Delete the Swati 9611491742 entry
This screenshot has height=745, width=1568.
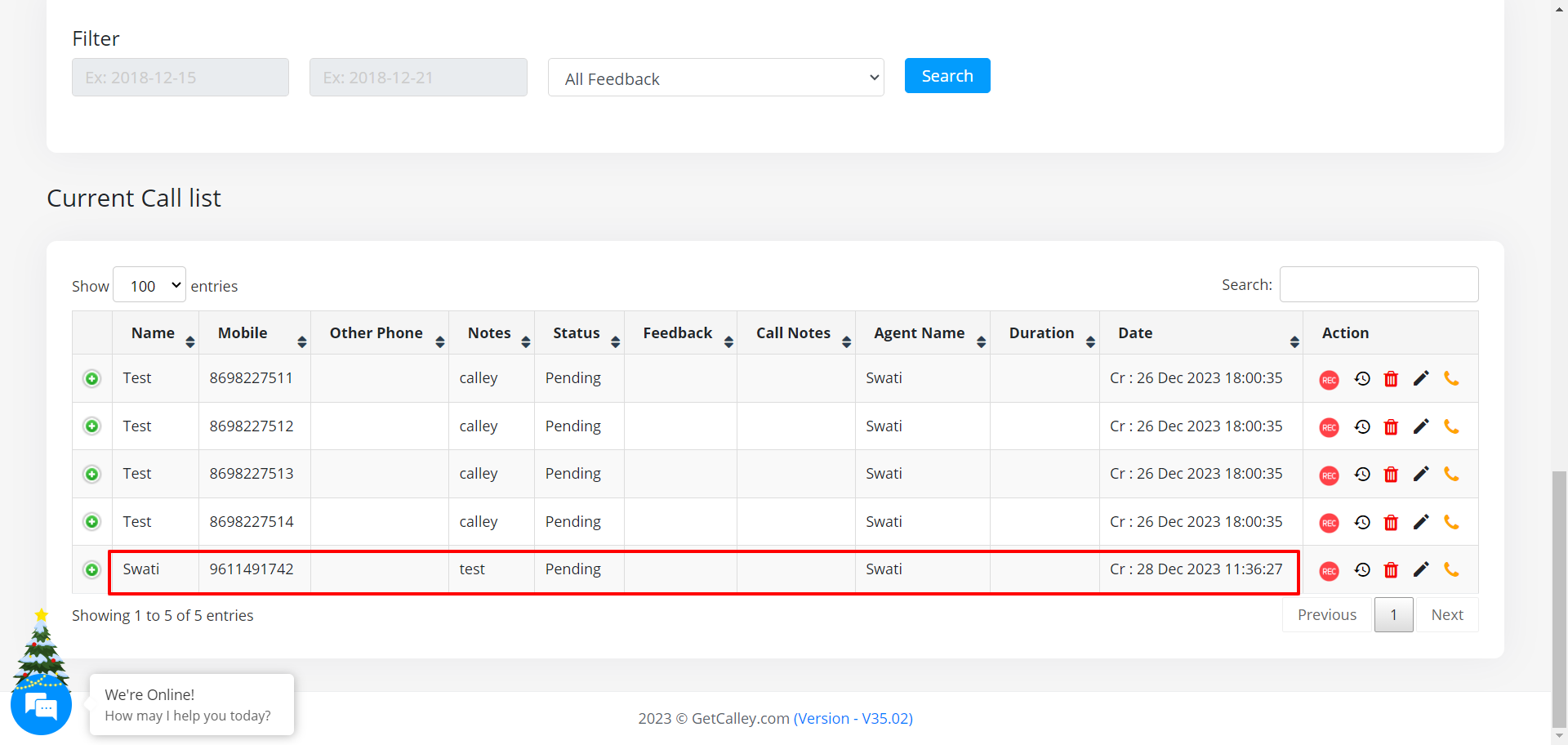pyautogui.click(x=1391, y=570)
